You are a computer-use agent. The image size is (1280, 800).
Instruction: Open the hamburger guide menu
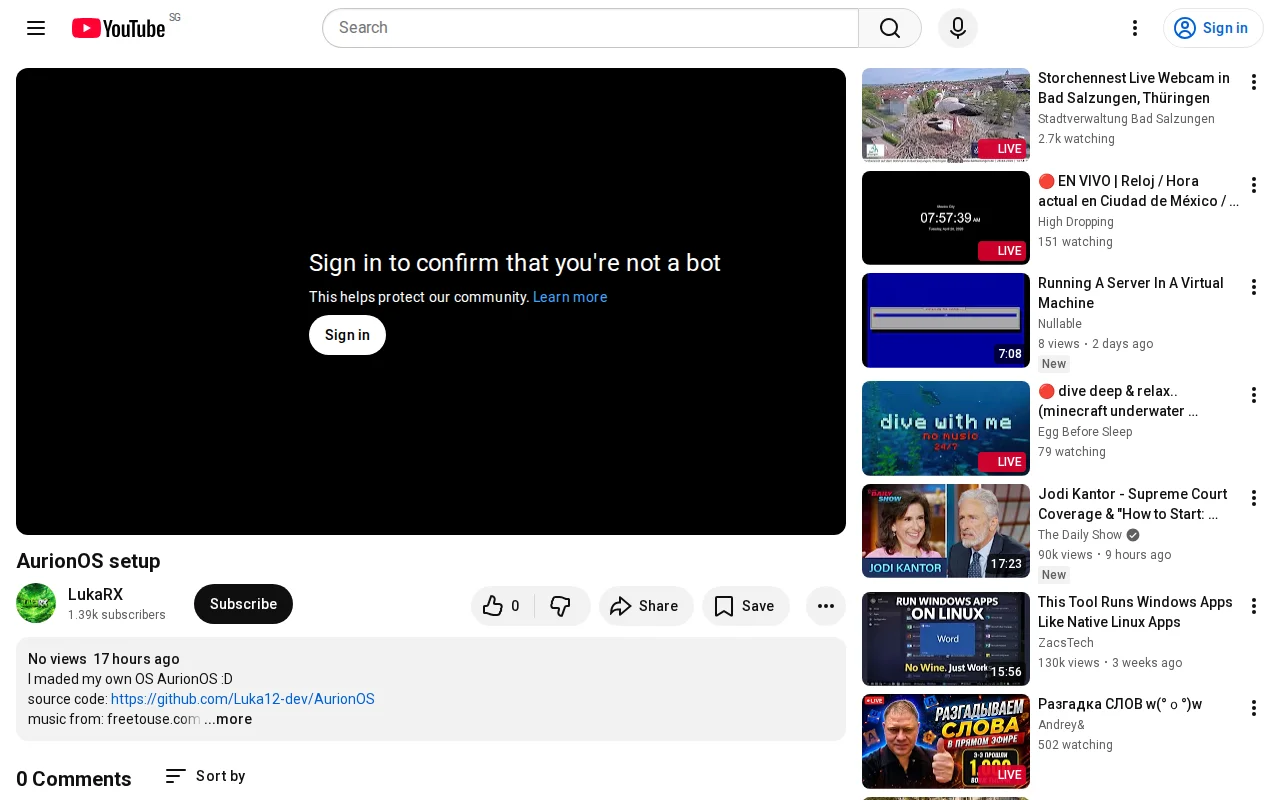coord(36,28)
